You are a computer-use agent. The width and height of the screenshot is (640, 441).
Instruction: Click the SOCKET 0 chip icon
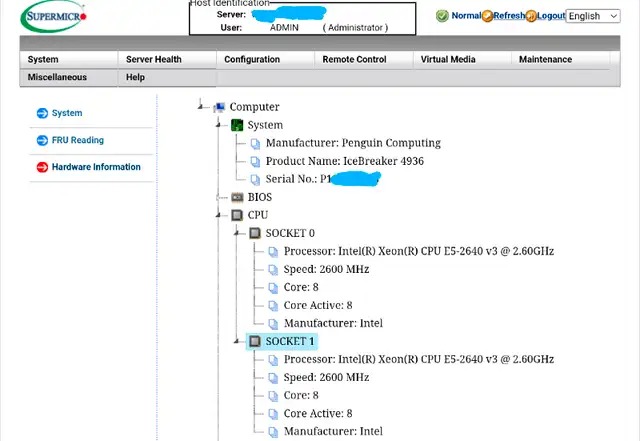click(x=255, y=233)
